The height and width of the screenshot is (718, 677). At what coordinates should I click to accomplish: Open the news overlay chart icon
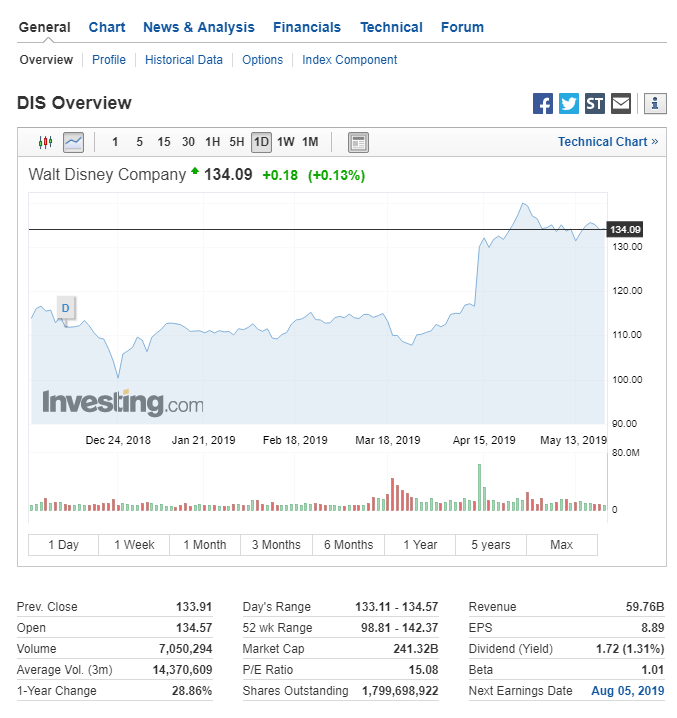358,142
